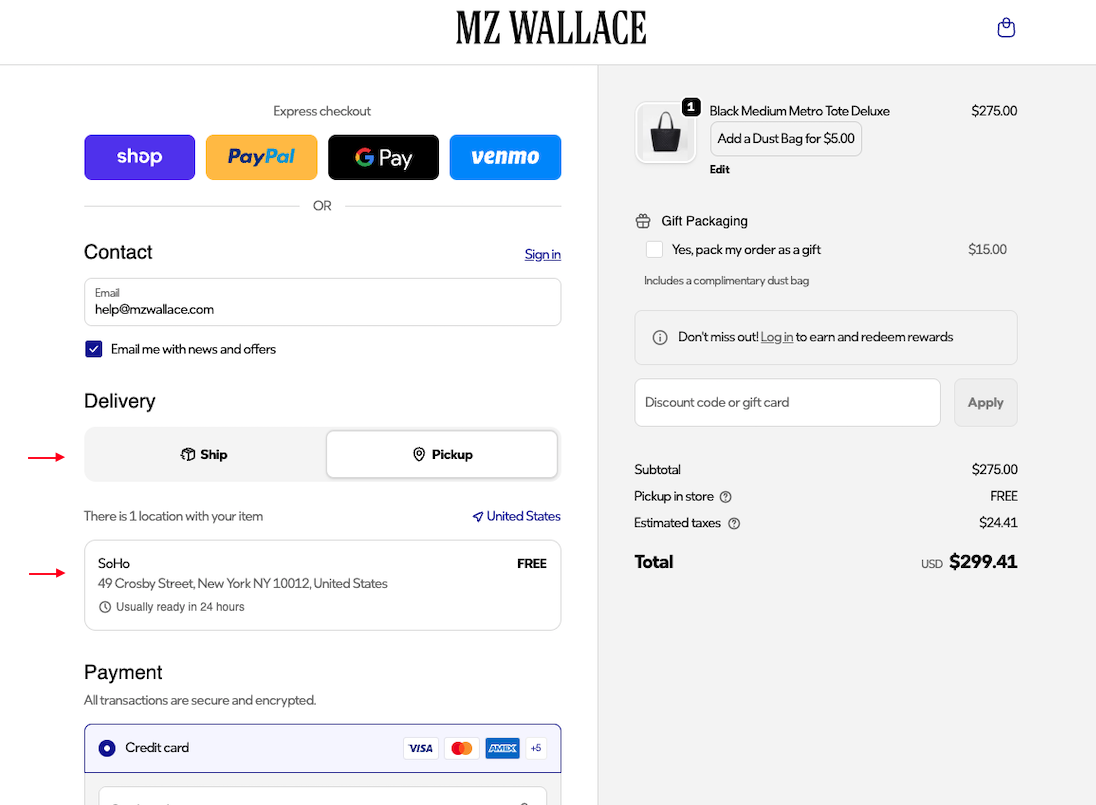Click the Discount code or gift card field

[787, 402]
